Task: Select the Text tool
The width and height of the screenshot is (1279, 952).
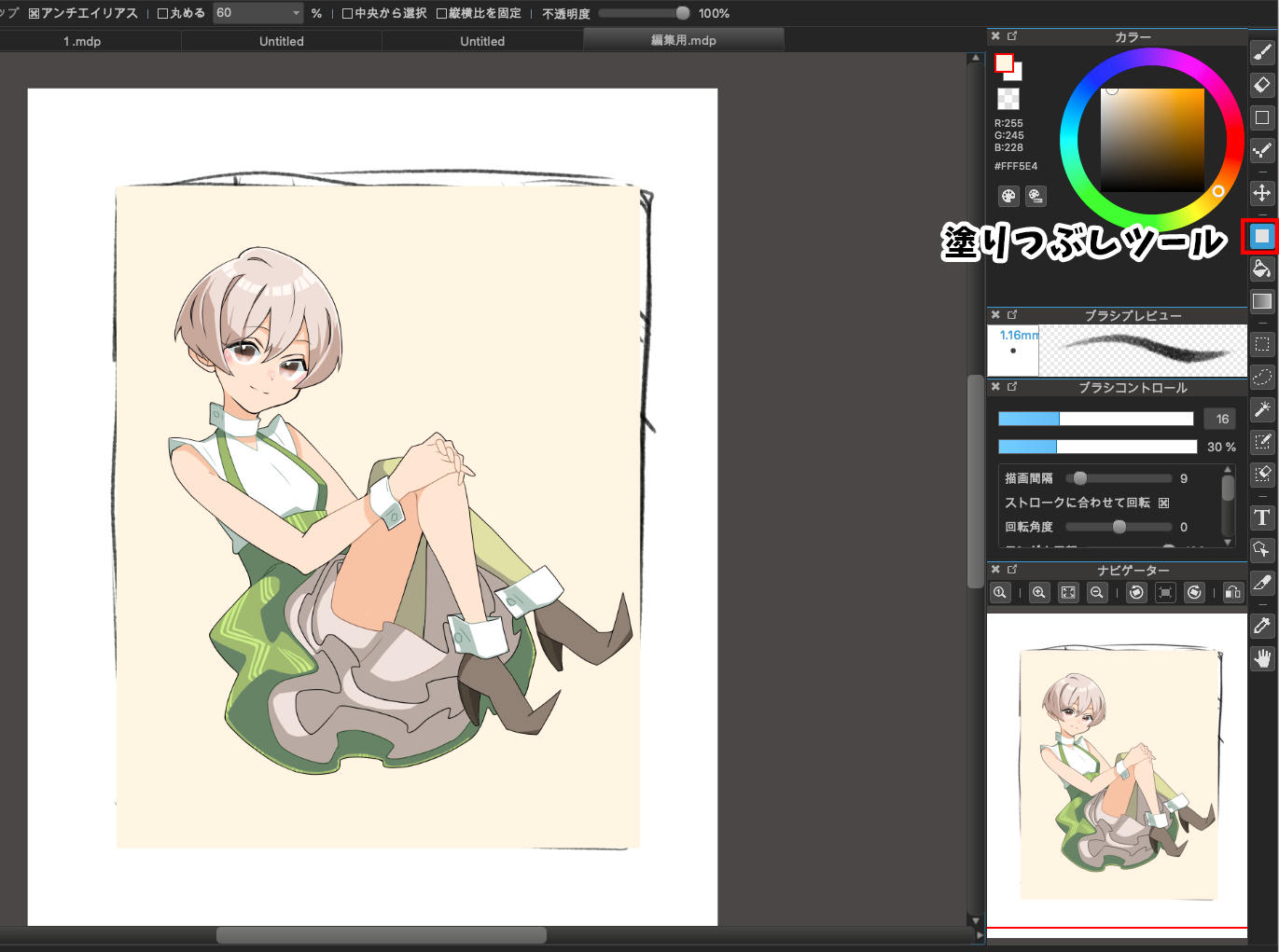Action: point(1261,517)
